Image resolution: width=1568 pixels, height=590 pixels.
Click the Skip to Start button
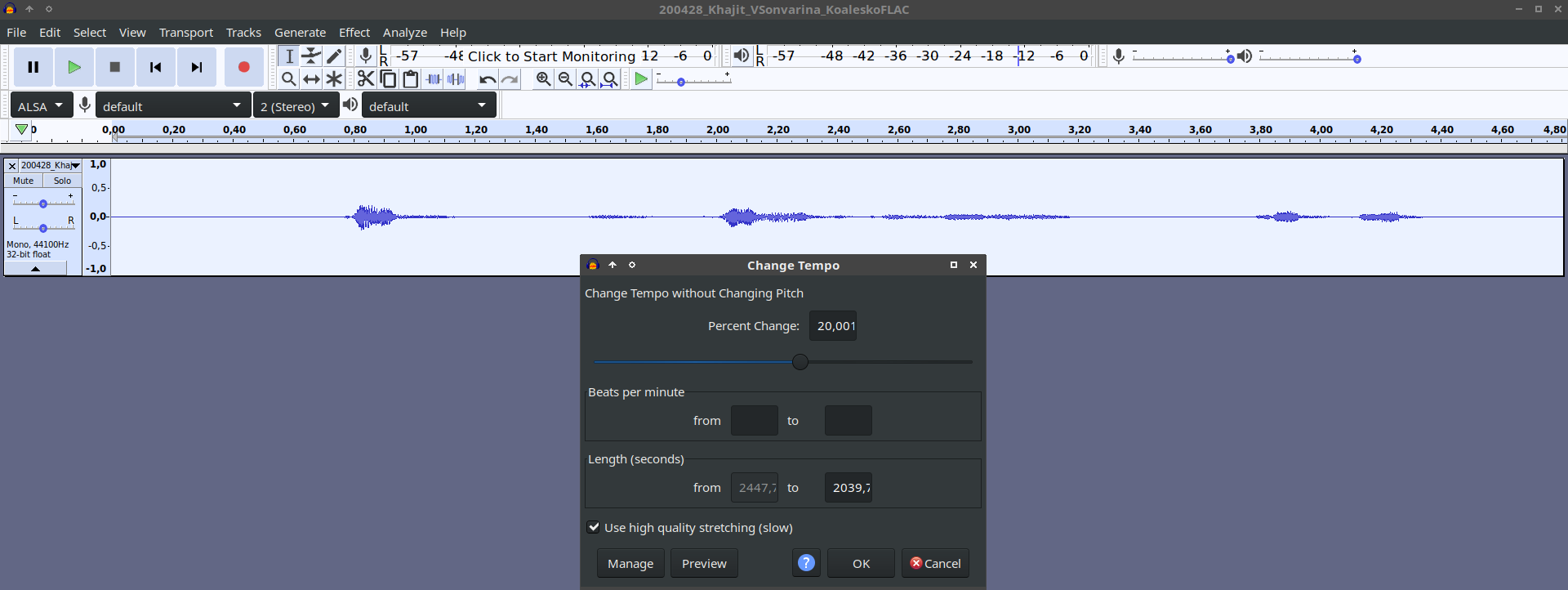point(155,67)
